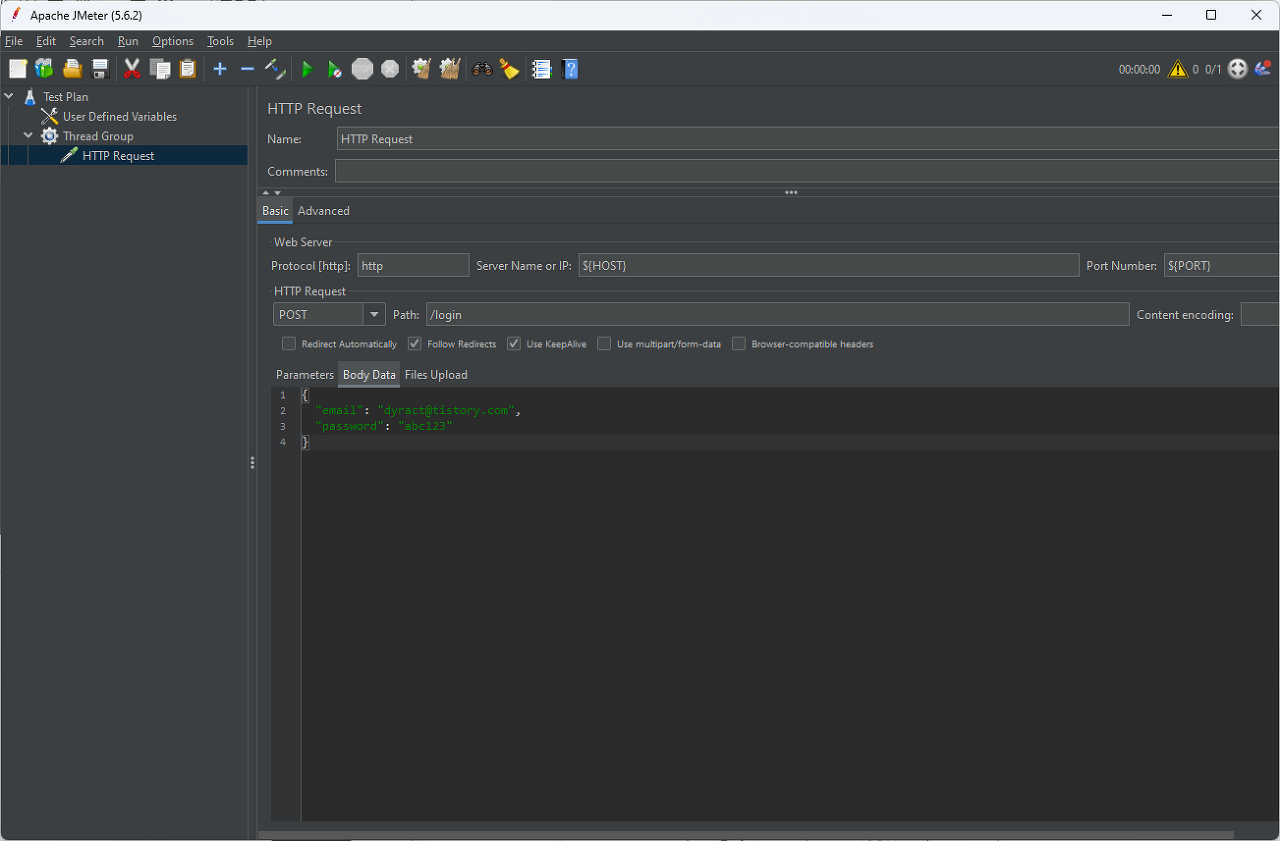Switch to the Advanced tab
Viewport: 1280px width, 841px height.
click(324, 211)
